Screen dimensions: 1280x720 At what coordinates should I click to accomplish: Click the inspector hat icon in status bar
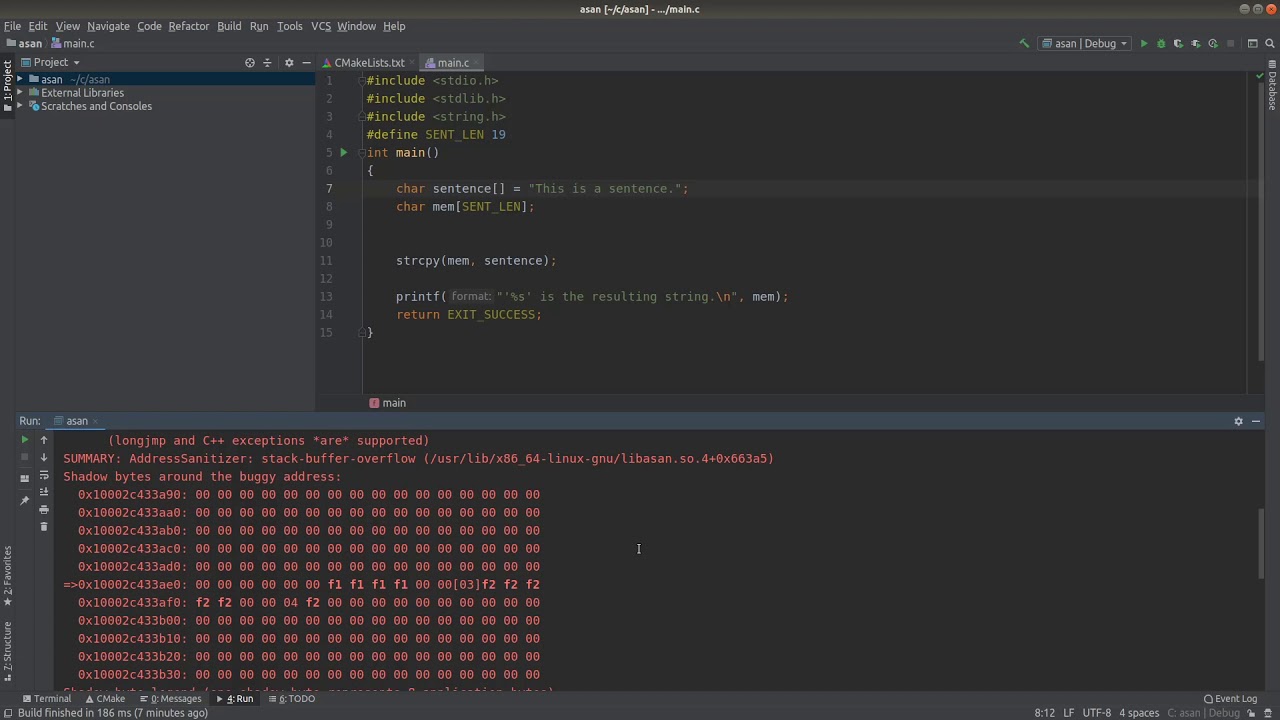click(x=1270, y=713)
